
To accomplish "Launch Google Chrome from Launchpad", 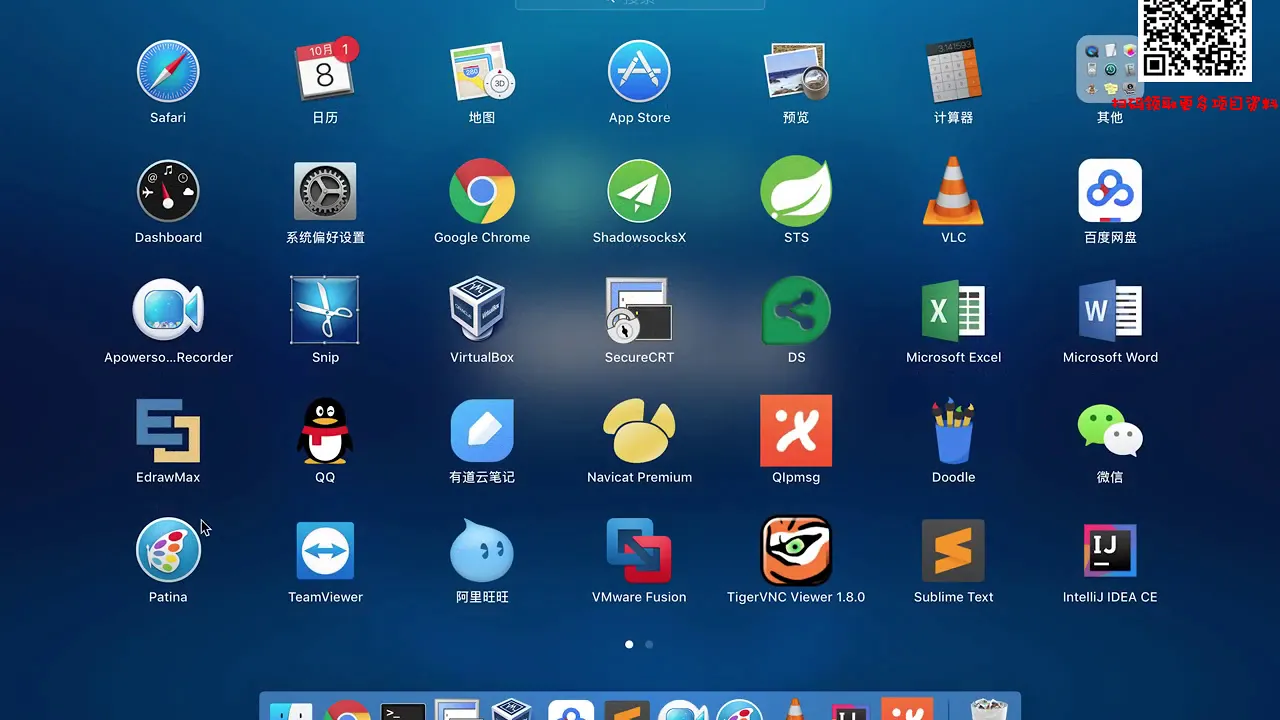I will coord(482,191).
